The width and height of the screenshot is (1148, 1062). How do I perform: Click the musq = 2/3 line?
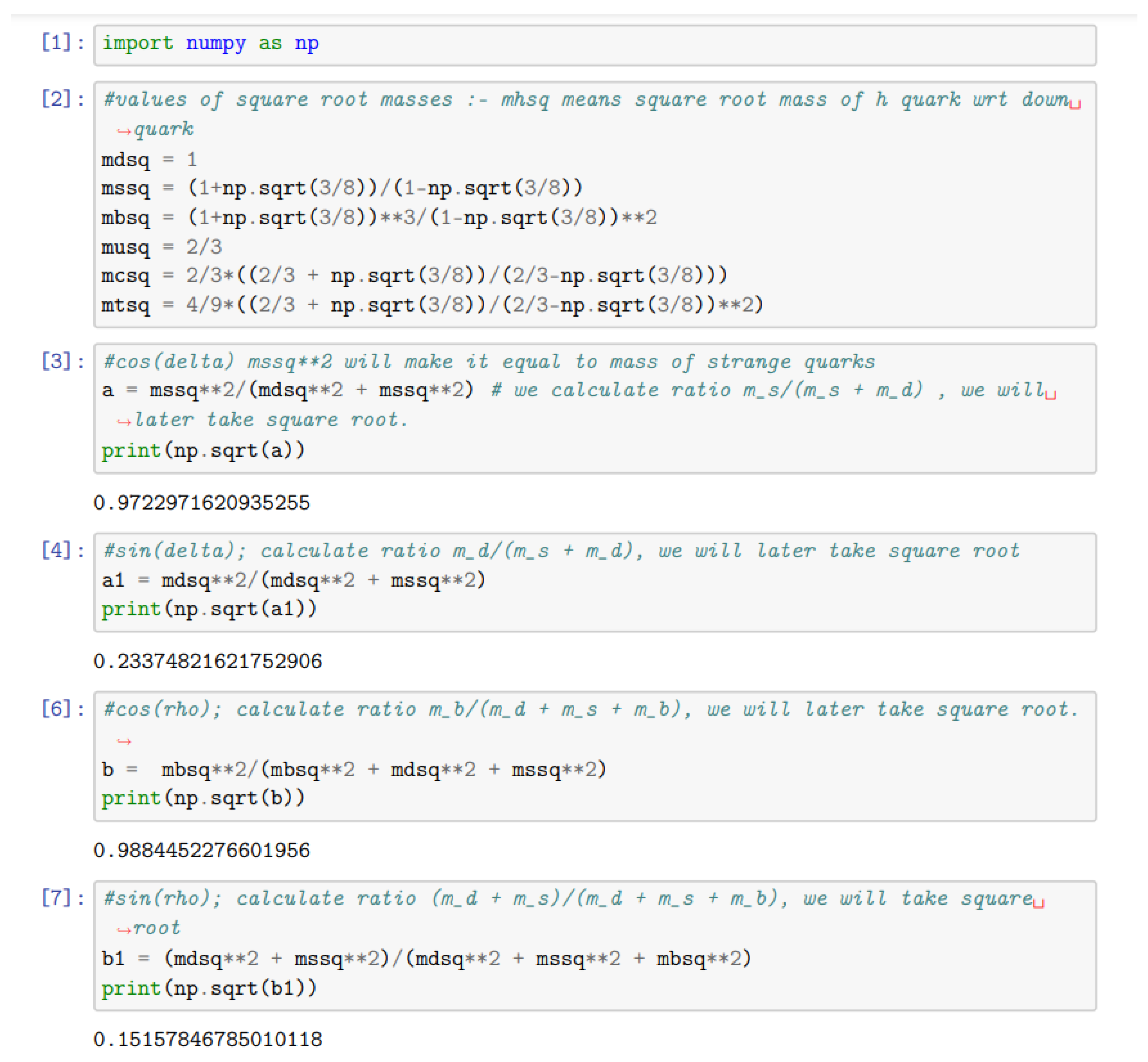coord(162,247)
